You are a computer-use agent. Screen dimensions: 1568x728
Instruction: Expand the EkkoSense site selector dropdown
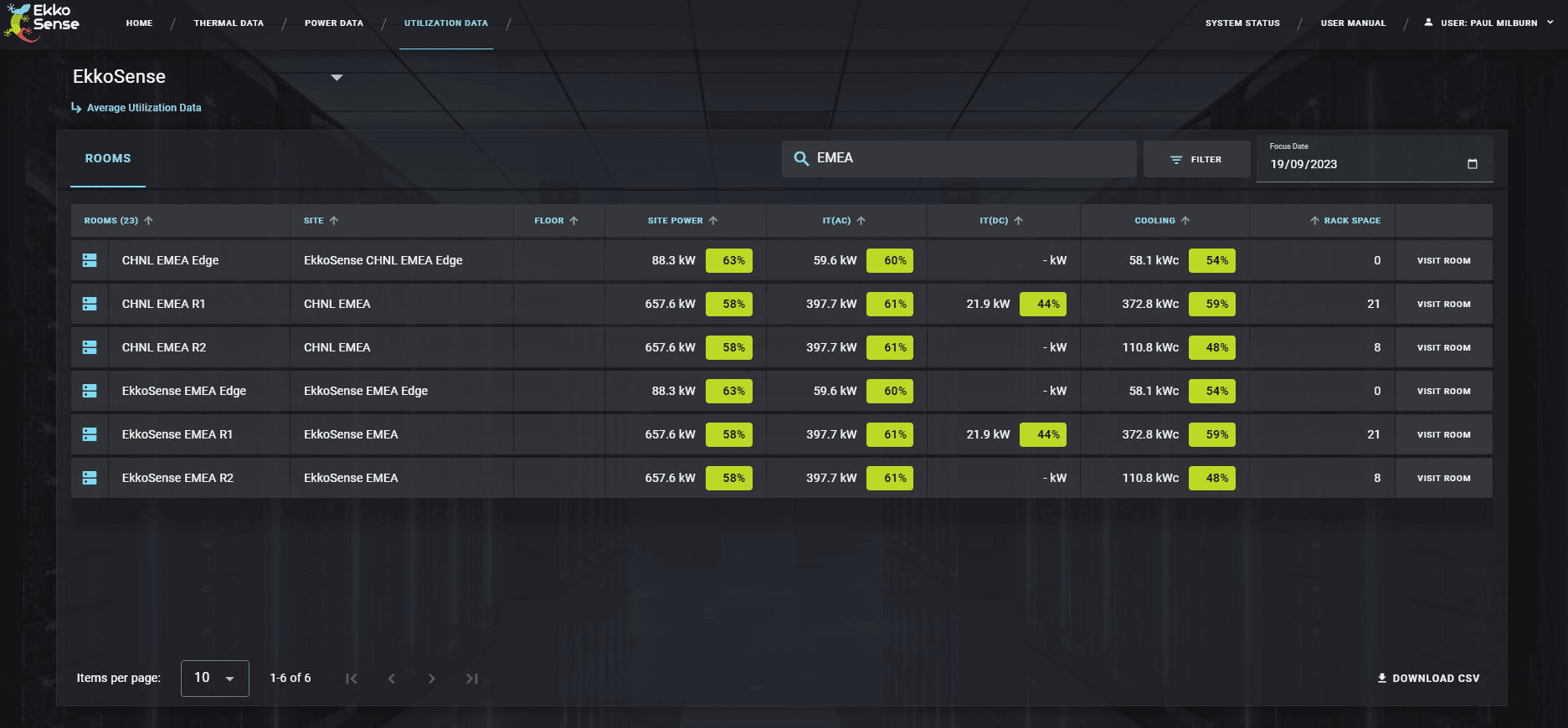click(x=337, y=77)
